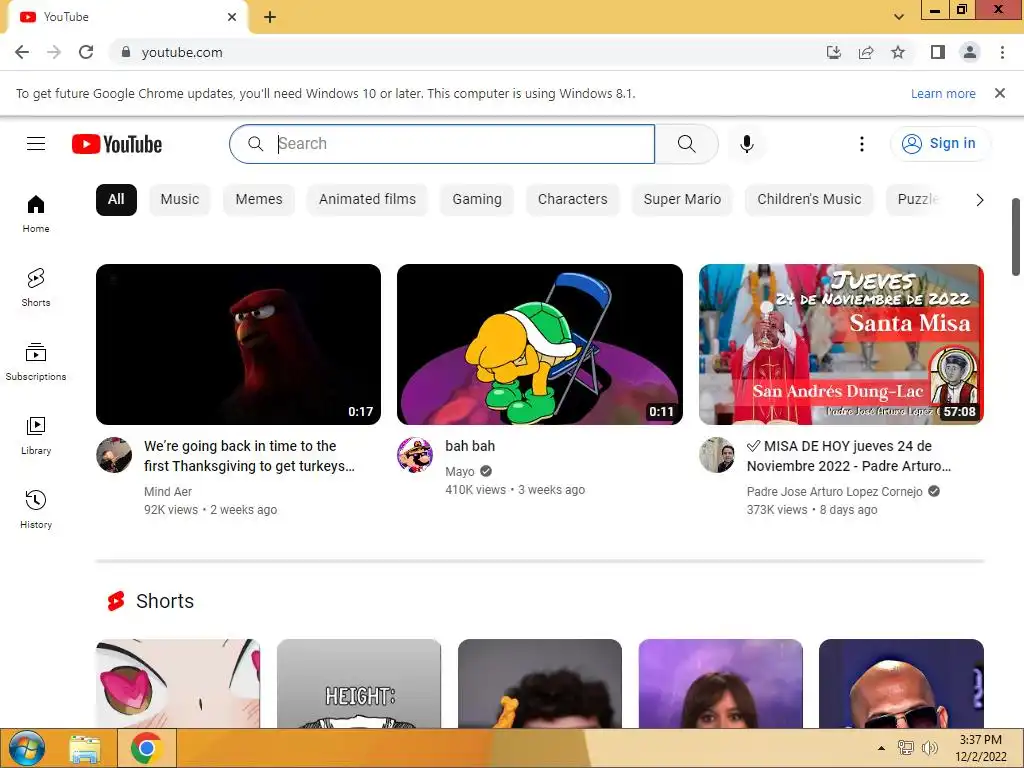Click Padre Jose Arturo Lopez Cornejo channel name

coord(834,491)
